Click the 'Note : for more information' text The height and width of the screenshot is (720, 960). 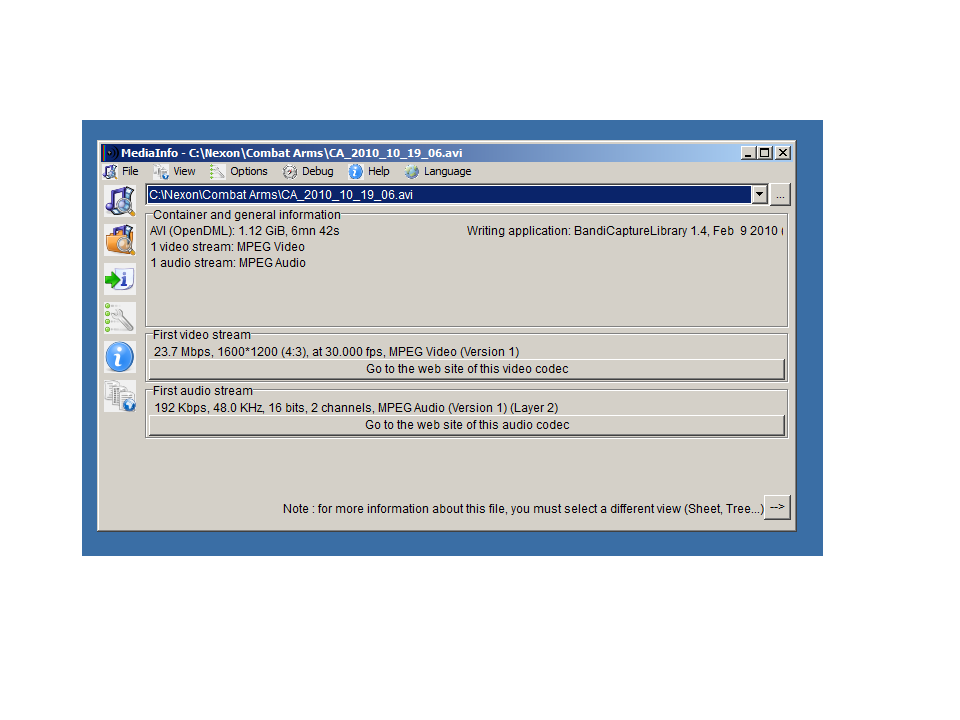point(523,509)
